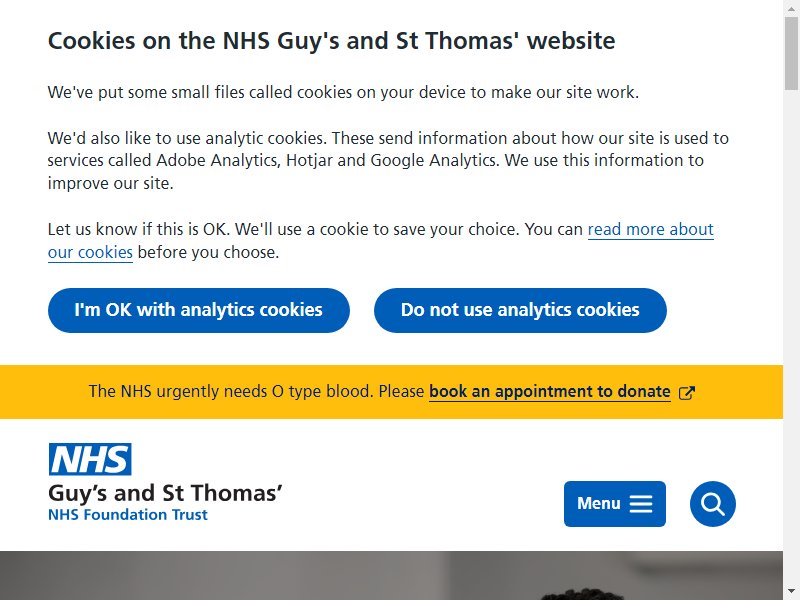Click scrollbar up arrow
Viewport: 800px width, 600px height.
click(x=791, y=6)
